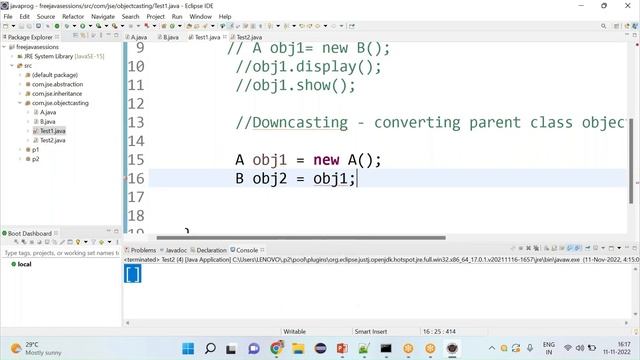Open Display Selected Console dropdown arrow

click(x=603, y=248)
